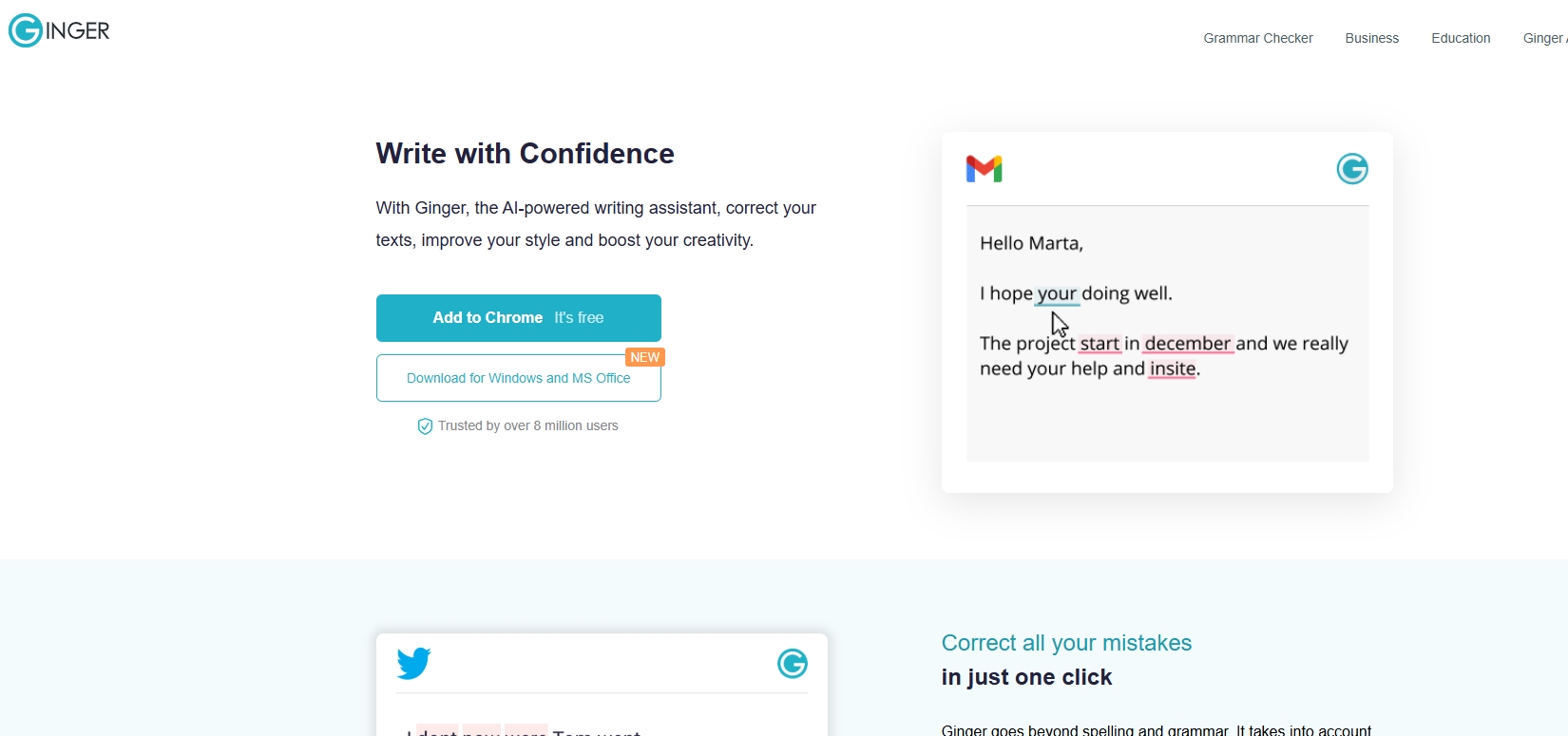Click the Ginger logo in header
Screen dimensions: 1568x736
coord(59,30)
